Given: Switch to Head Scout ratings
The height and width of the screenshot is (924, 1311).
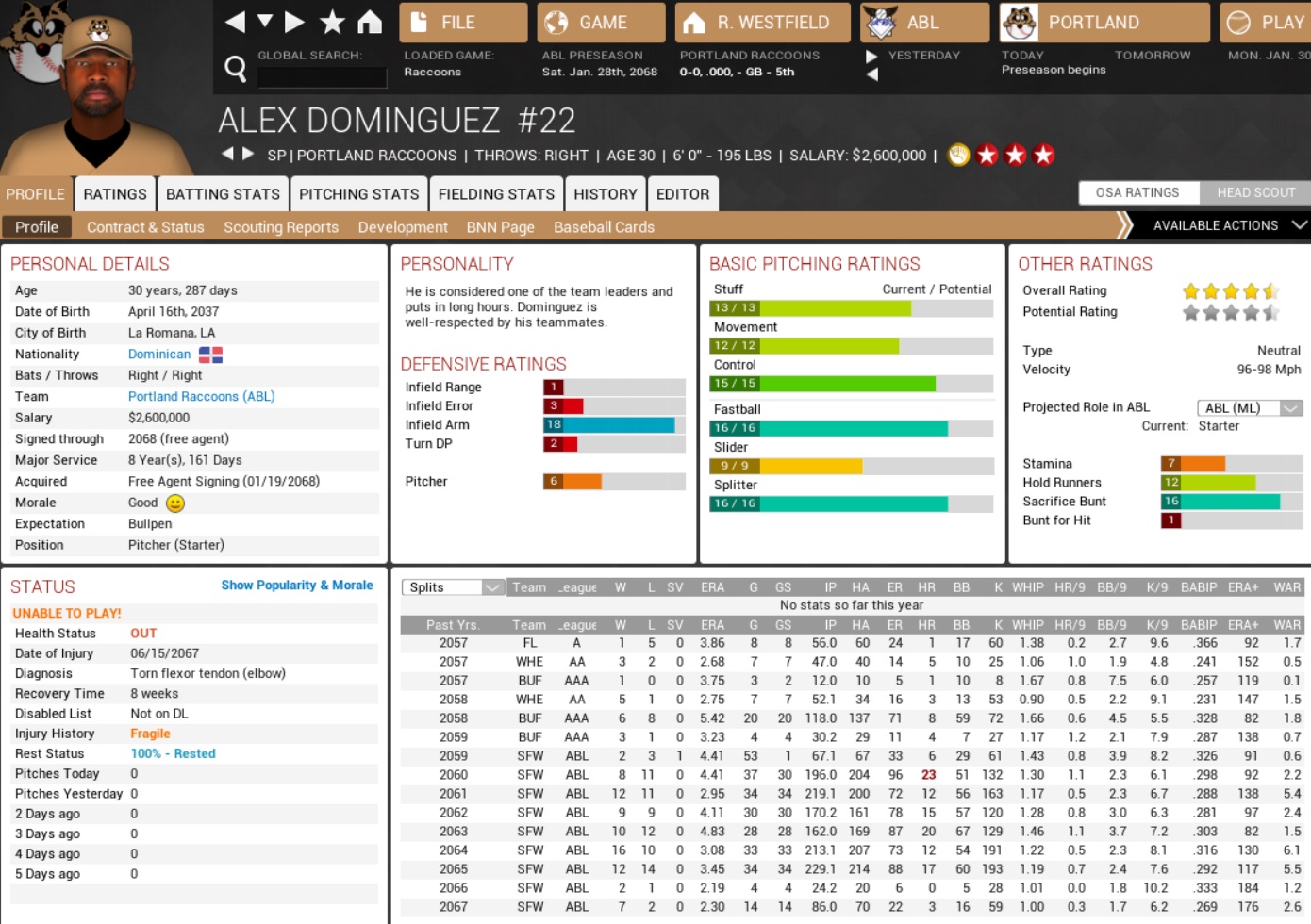Looking at the screenshot, I should point(1255,192).
